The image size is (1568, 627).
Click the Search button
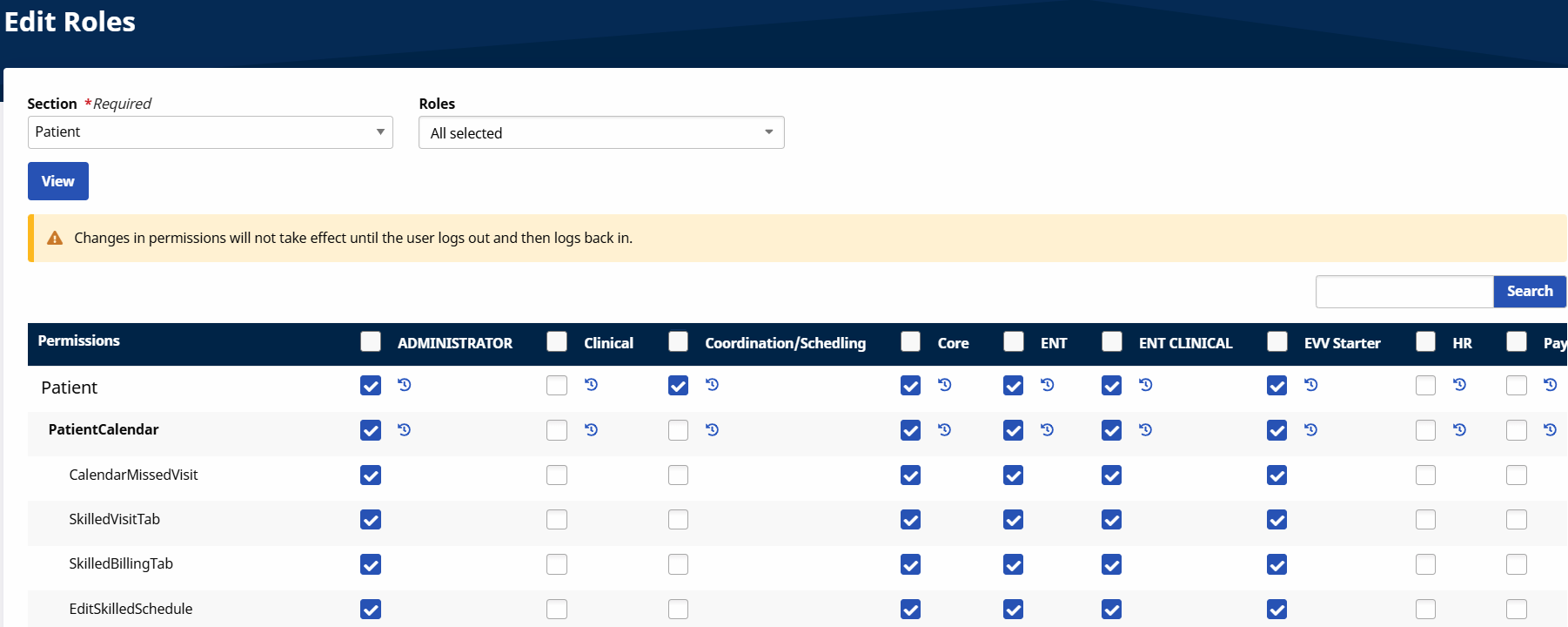1529,292
